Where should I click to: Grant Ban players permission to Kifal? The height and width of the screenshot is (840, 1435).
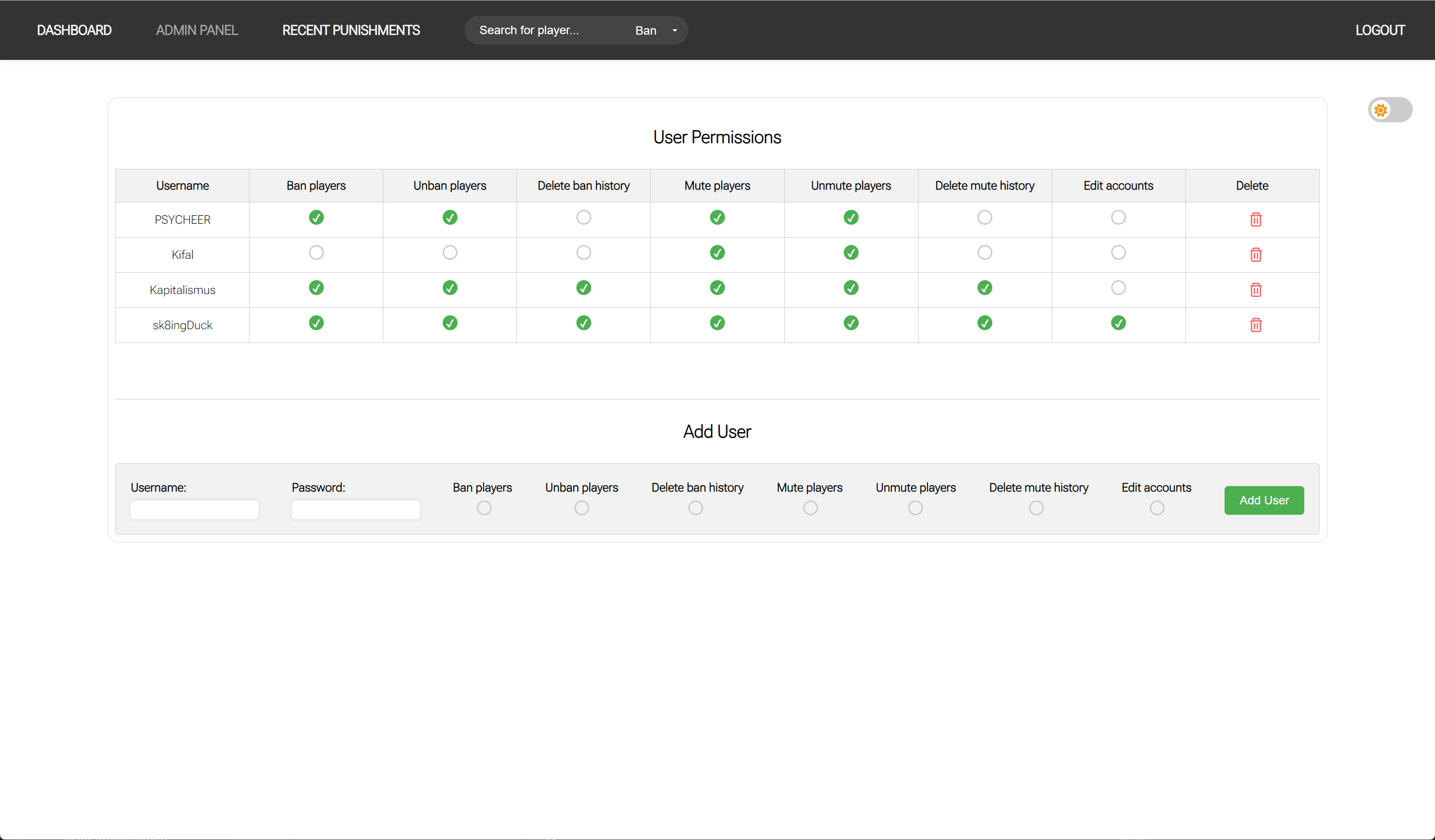coord(316,252)
